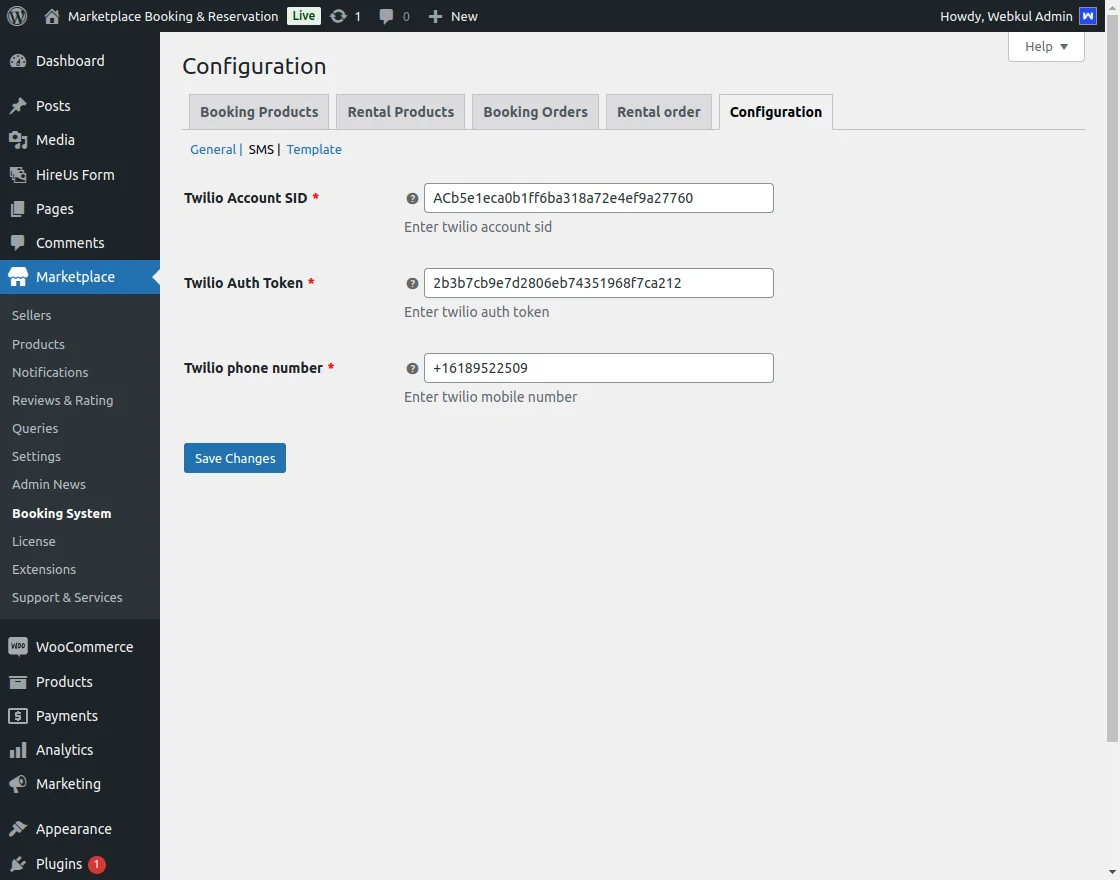This screenshot has height=880, width=1120.
Task: Click the Twilio Account SID input field
Action: point(598,198)
